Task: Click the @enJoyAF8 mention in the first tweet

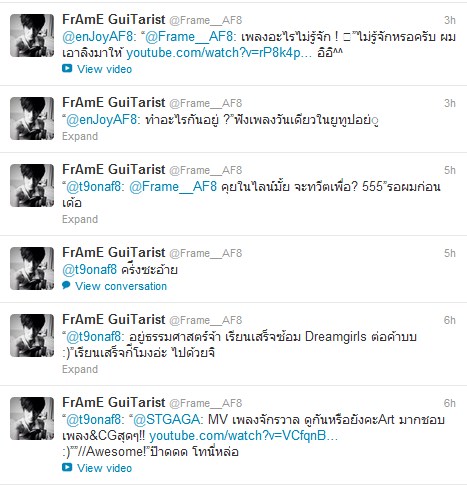Action: tap(99, 37)
